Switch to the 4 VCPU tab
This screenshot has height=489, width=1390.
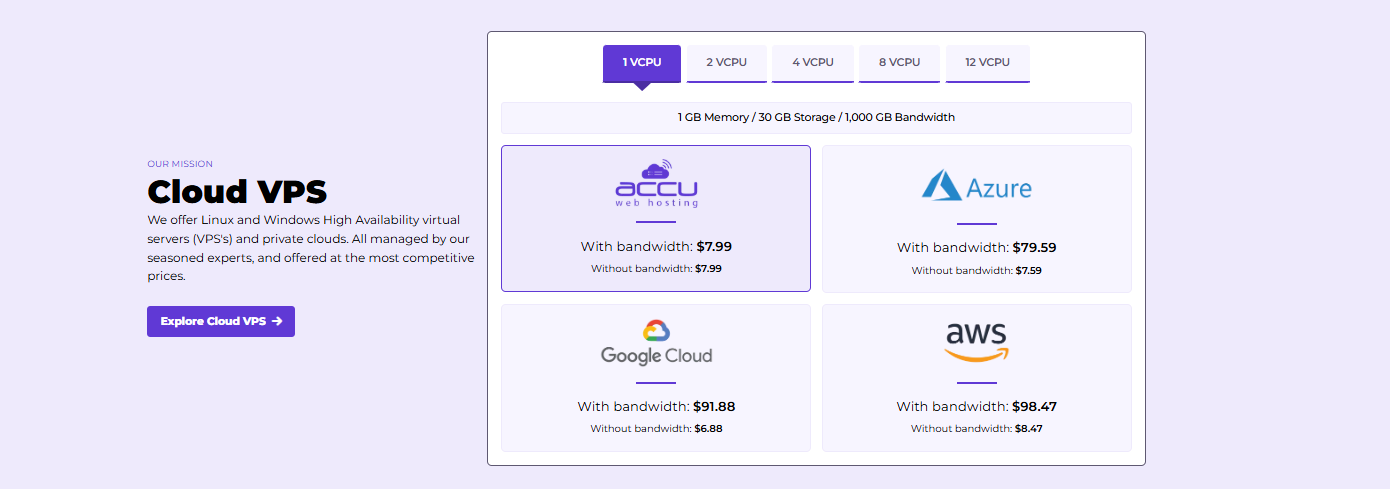[813, 63]
